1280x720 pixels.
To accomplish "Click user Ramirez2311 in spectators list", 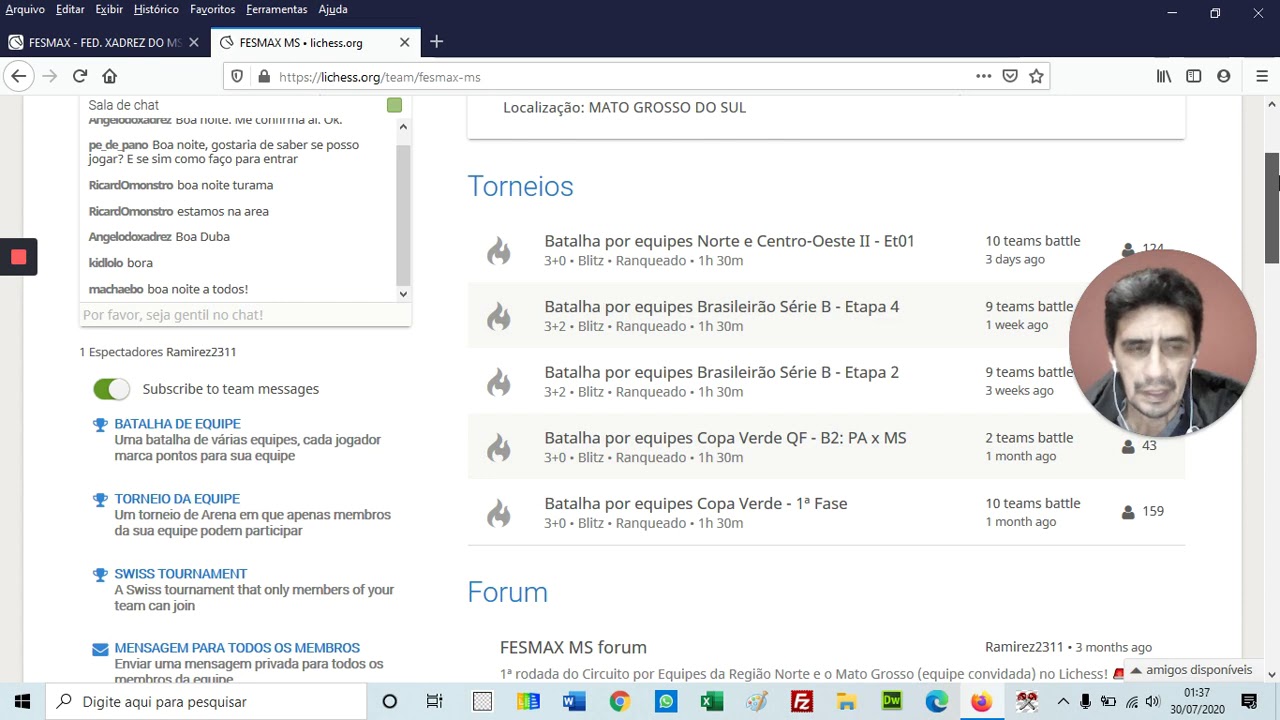I will (x=201, y=352).
